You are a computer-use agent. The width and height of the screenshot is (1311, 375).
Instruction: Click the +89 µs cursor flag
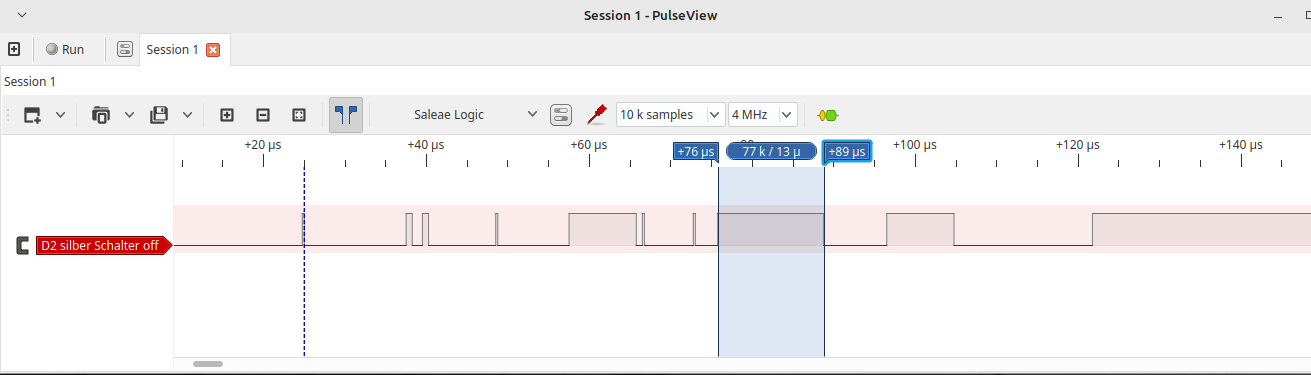[846, 152]
